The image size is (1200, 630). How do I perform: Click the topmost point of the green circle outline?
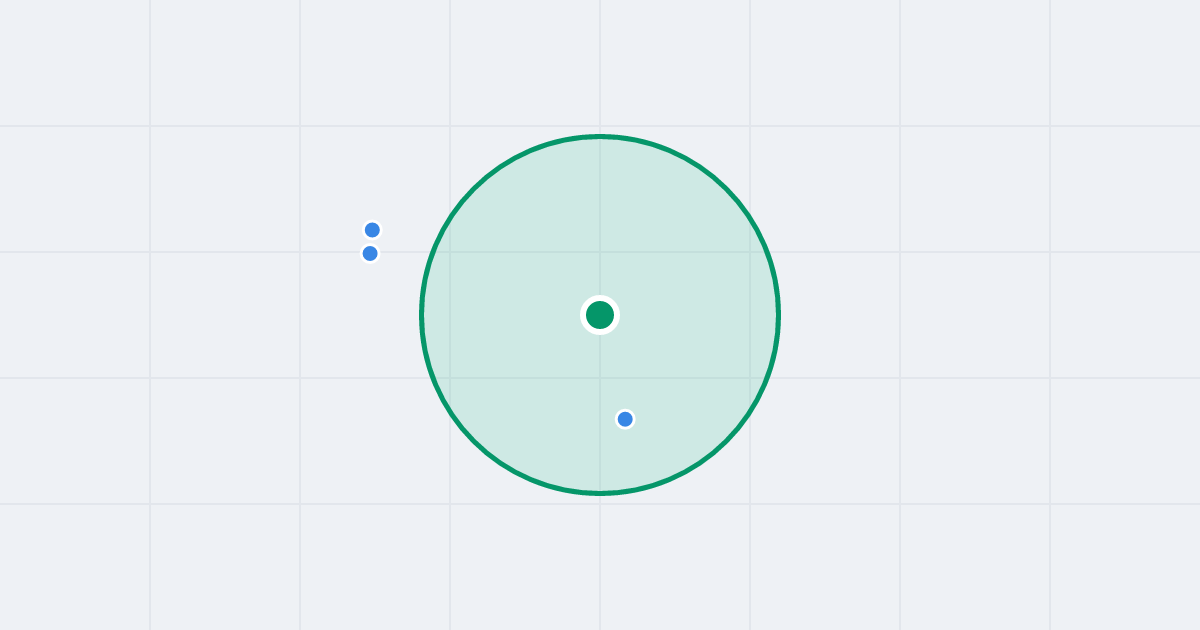600,136
